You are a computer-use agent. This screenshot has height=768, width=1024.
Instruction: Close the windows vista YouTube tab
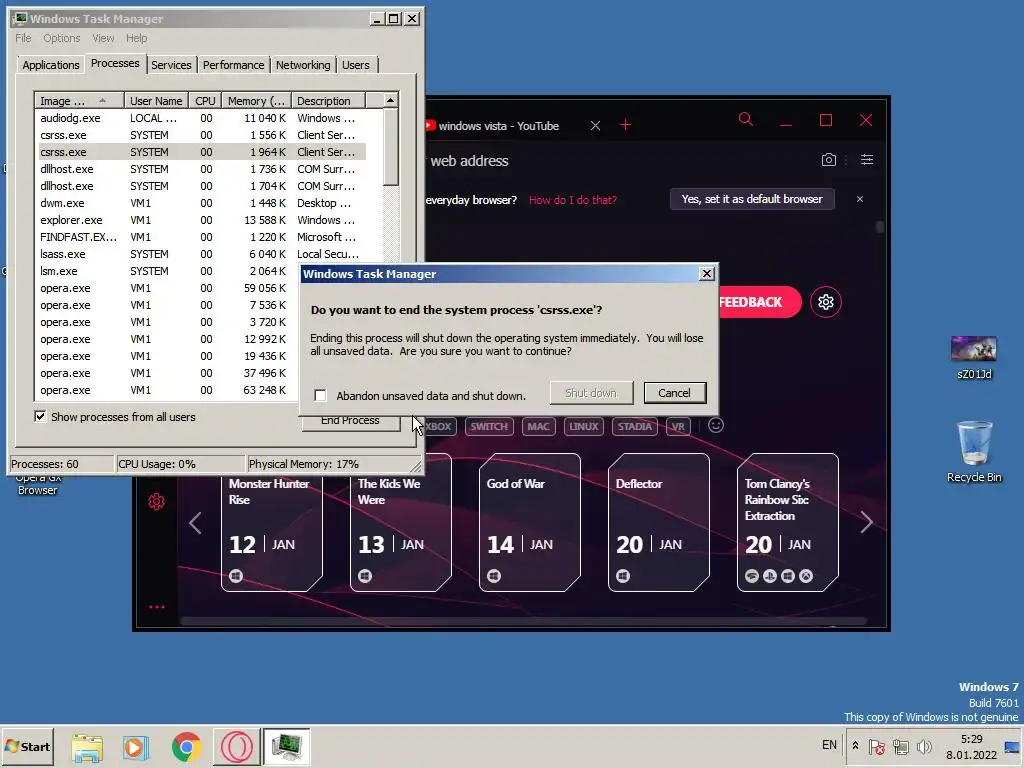coord(595,125)
